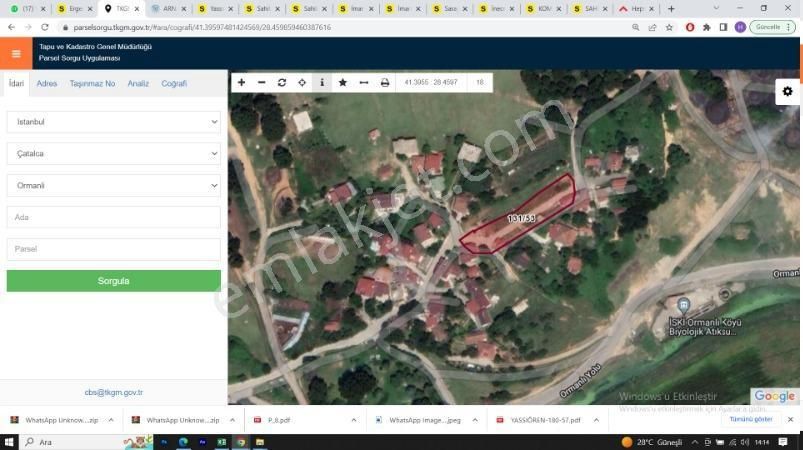The height and width of the screenshot is (450, 803).
Task: Zoom in the map with plus icon
Action: (241, 82)
